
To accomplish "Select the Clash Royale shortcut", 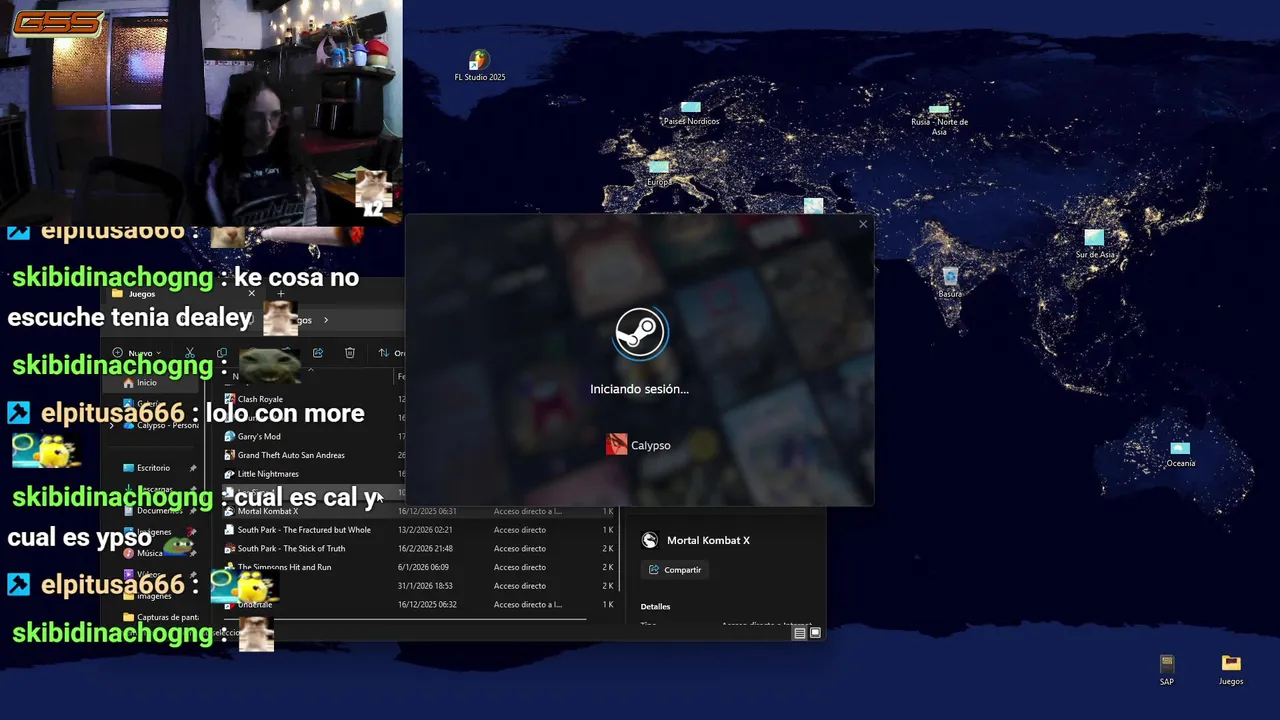I will [x=260, y=399].
